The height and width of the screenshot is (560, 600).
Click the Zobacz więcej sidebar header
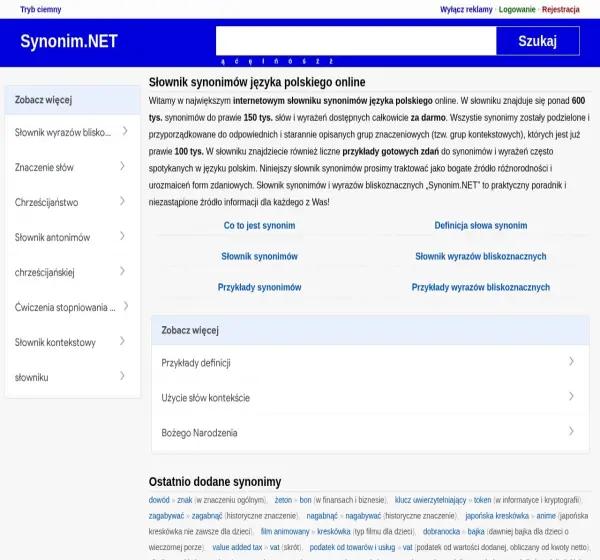pos(73,100)
